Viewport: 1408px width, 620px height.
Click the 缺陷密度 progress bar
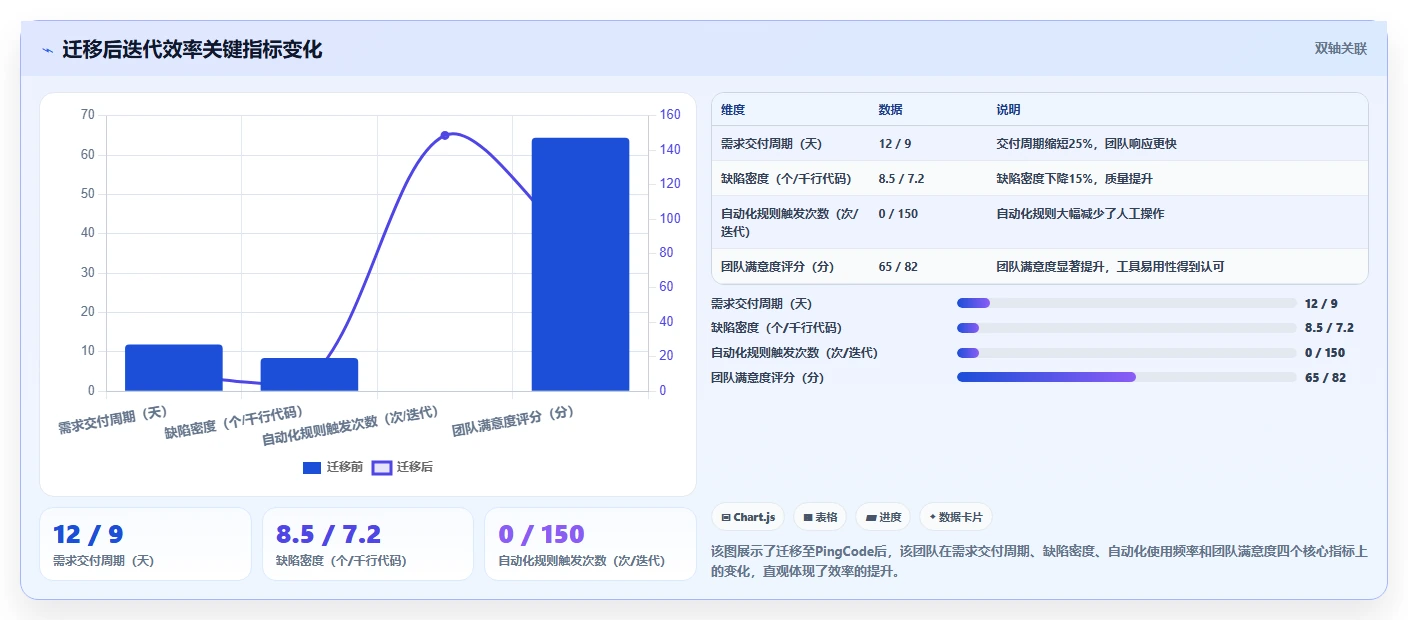(x=1126, y=328)
